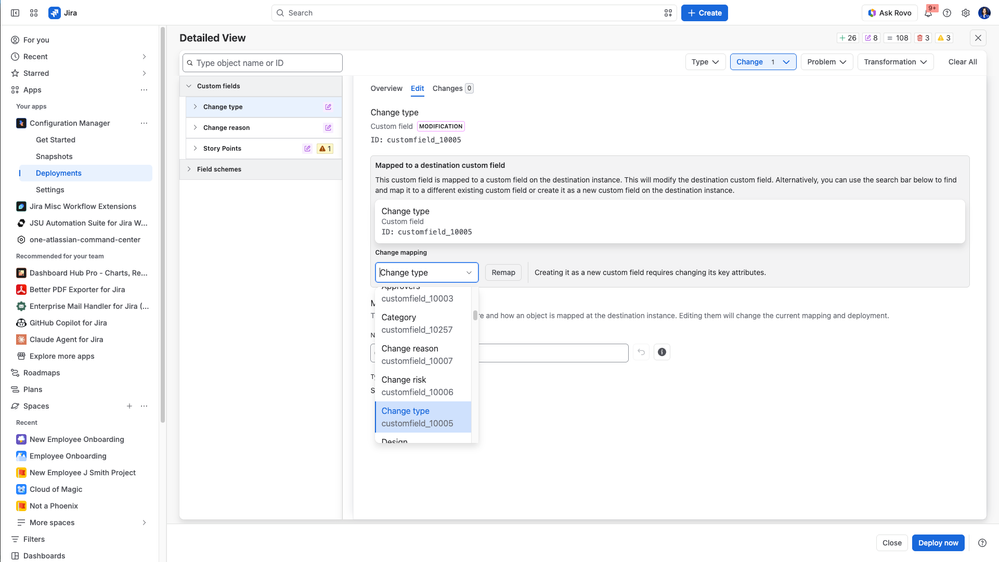This screenshot has height=562, width=999.
Task: Switch to the Changes tab
Action: 452,89
